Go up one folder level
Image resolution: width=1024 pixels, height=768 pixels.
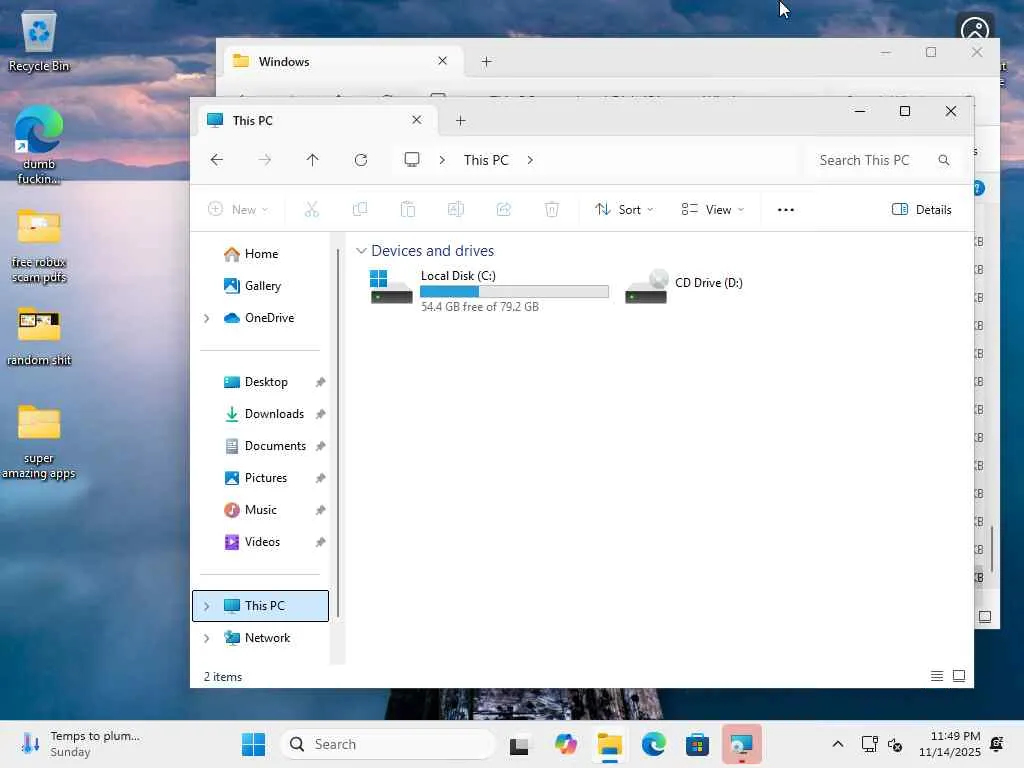click(x=312, y=160)
